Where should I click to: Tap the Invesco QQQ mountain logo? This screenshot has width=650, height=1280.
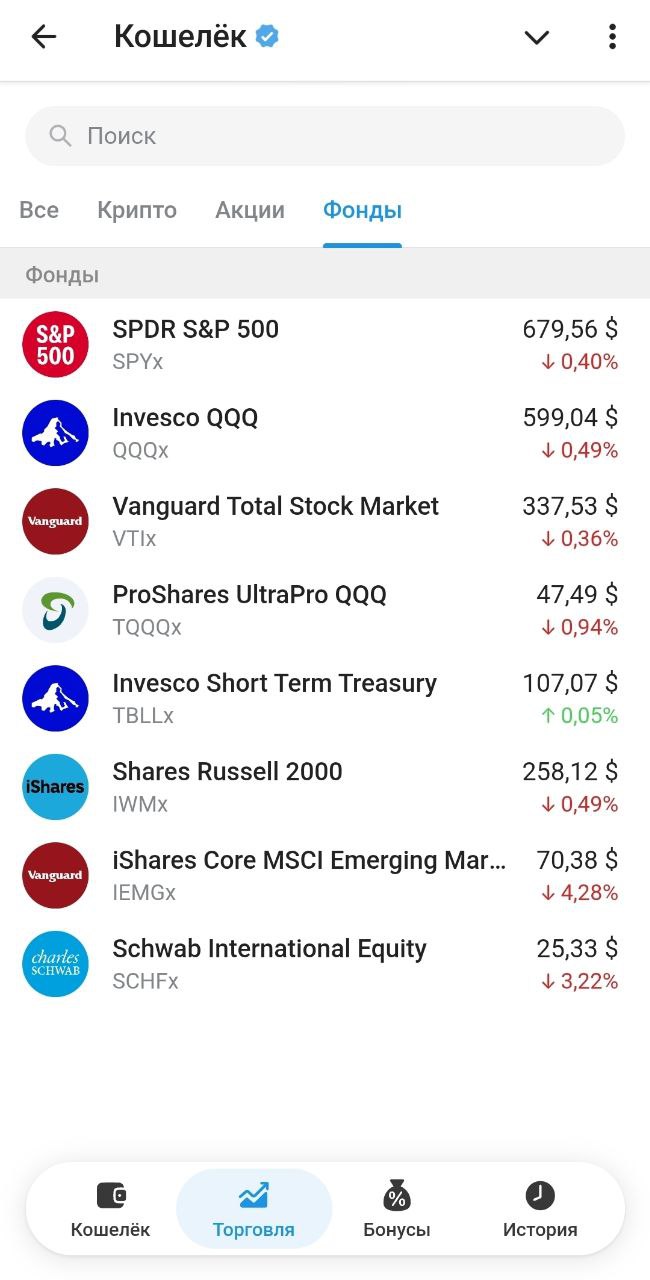click(55, 432)
